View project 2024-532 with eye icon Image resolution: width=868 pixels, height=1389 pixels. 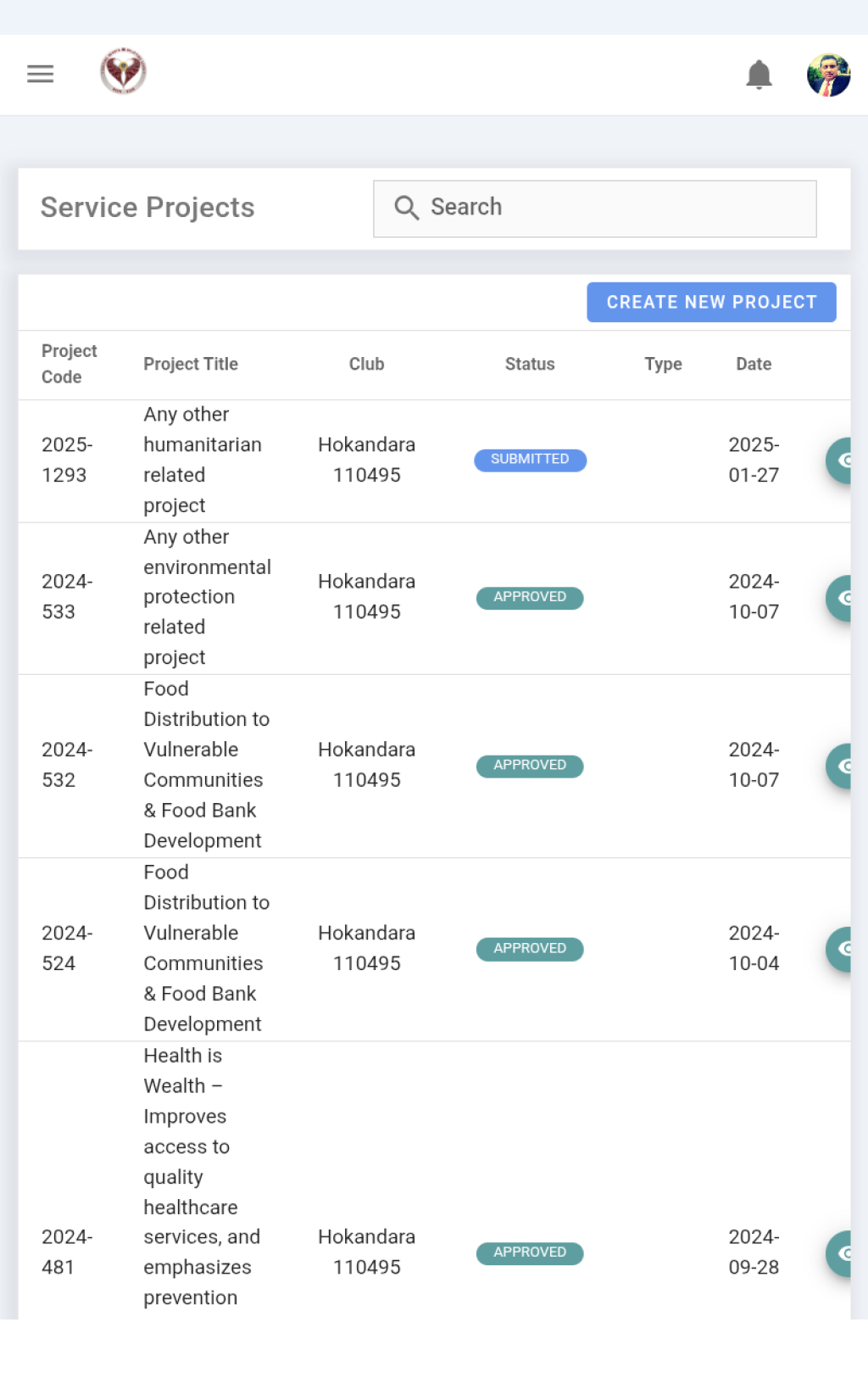839,766
